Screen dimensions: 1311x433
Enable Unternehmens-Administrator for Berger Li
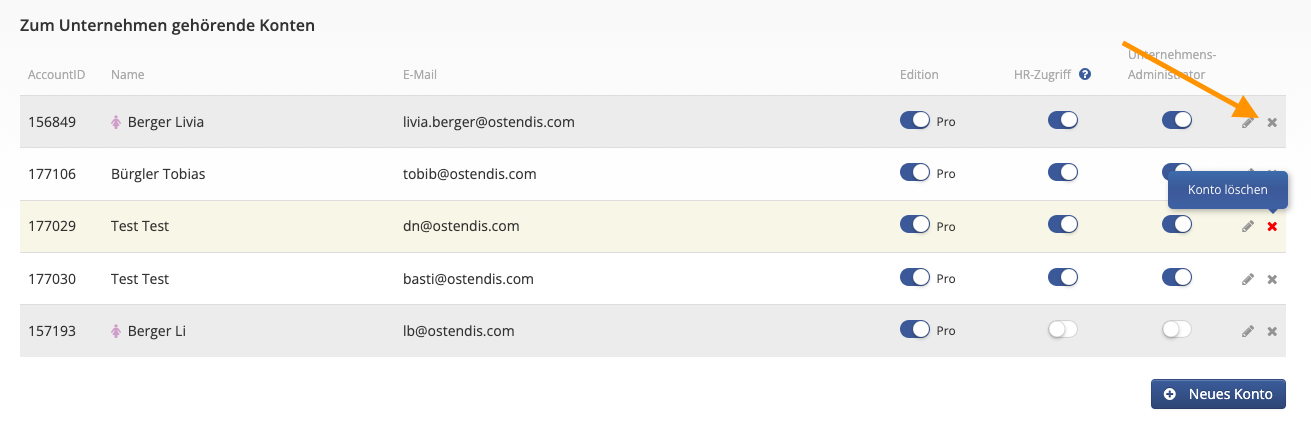click(1177, 329)
